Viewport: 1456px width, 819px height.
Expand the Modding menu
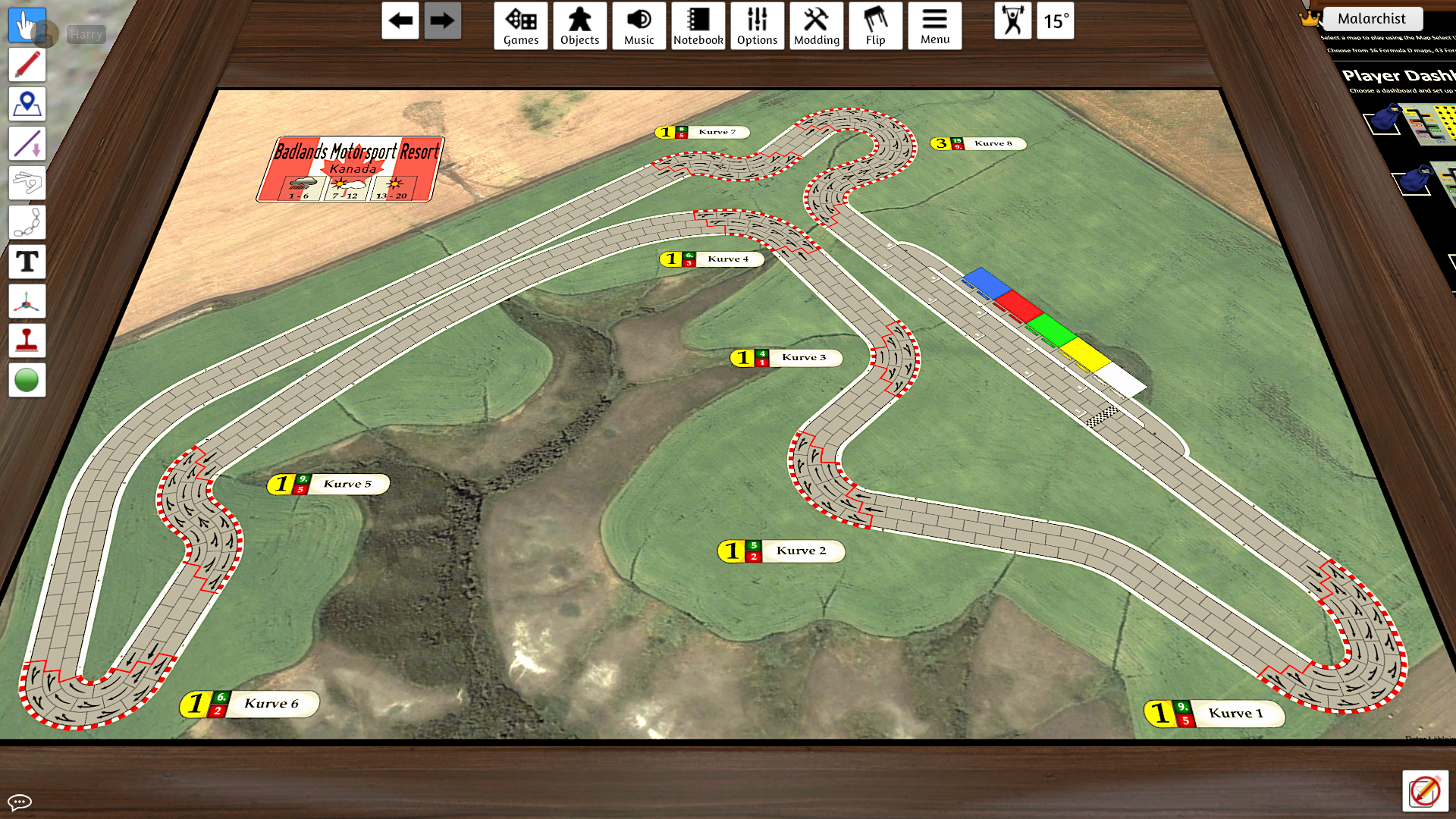click(817, 26)
